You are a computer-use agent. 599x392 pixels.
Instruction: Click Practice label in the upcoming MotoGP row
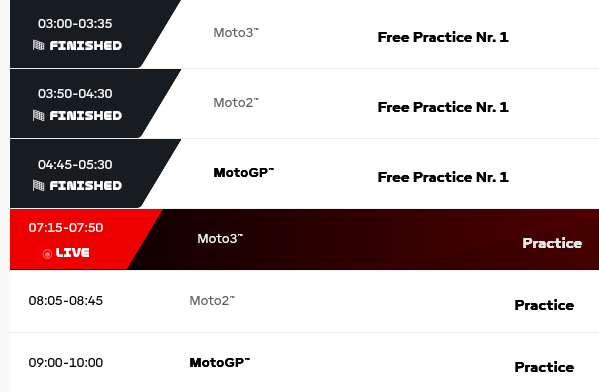[544, 367]
